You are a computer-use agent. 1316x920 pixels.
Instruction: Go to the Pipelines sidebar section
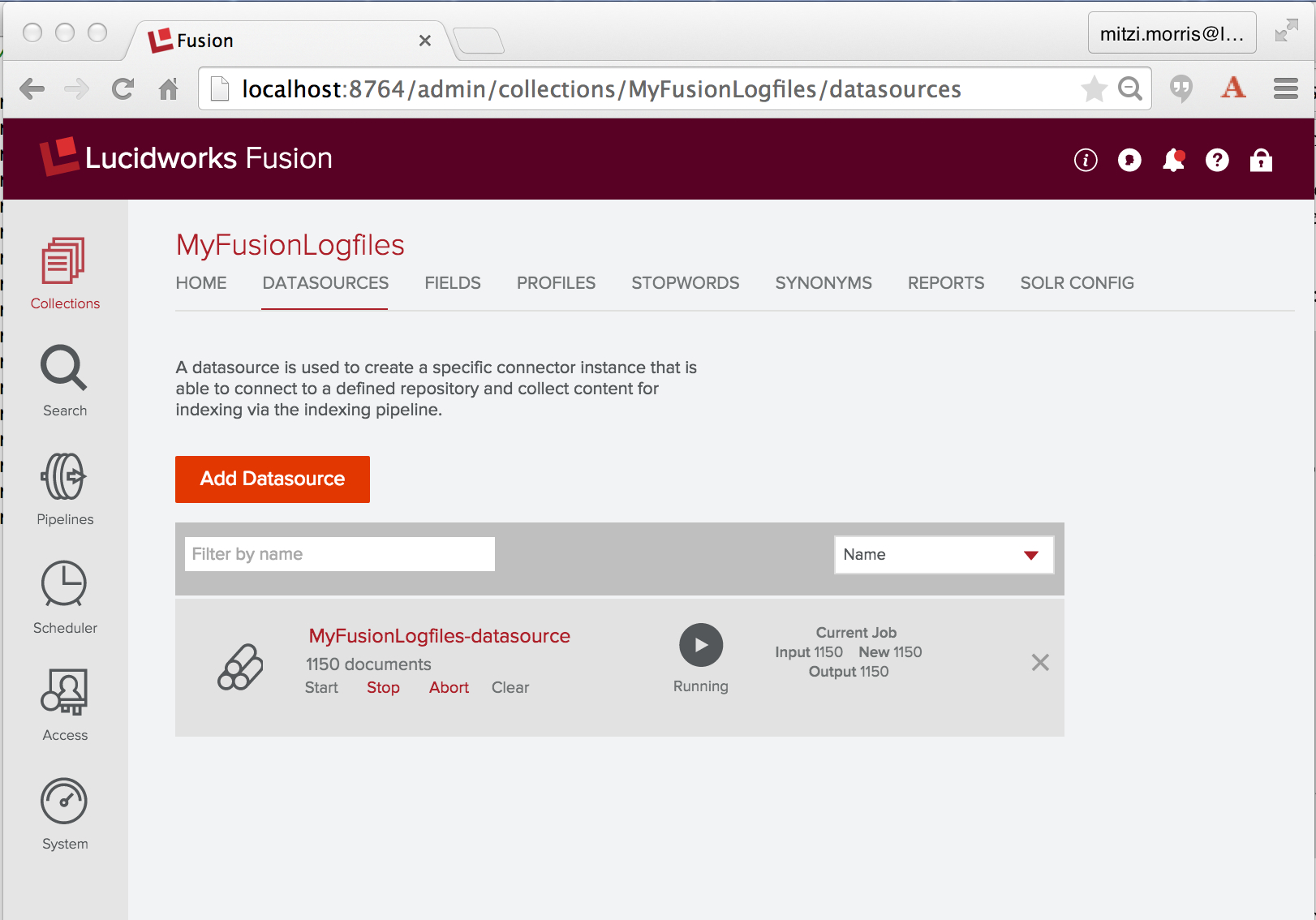point(64,489)
